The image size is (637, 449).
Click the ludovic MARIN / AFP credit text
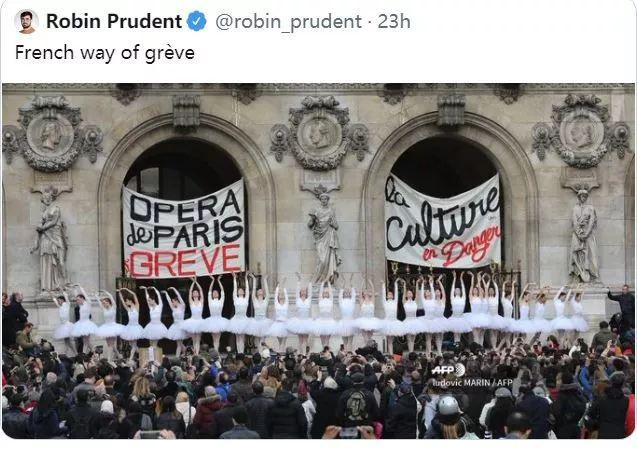point(472,383)
